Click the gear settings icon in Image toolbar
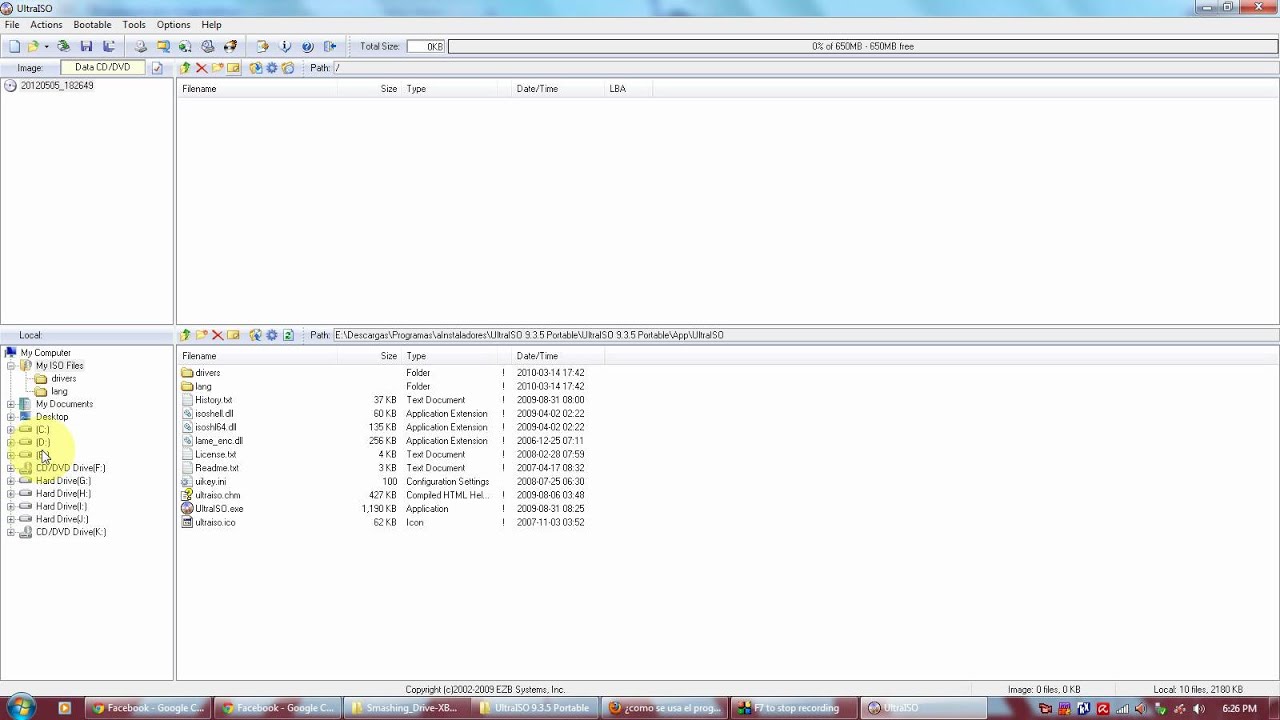The height and width of the screenshot is (720, 1280). [x=272, y=68]
